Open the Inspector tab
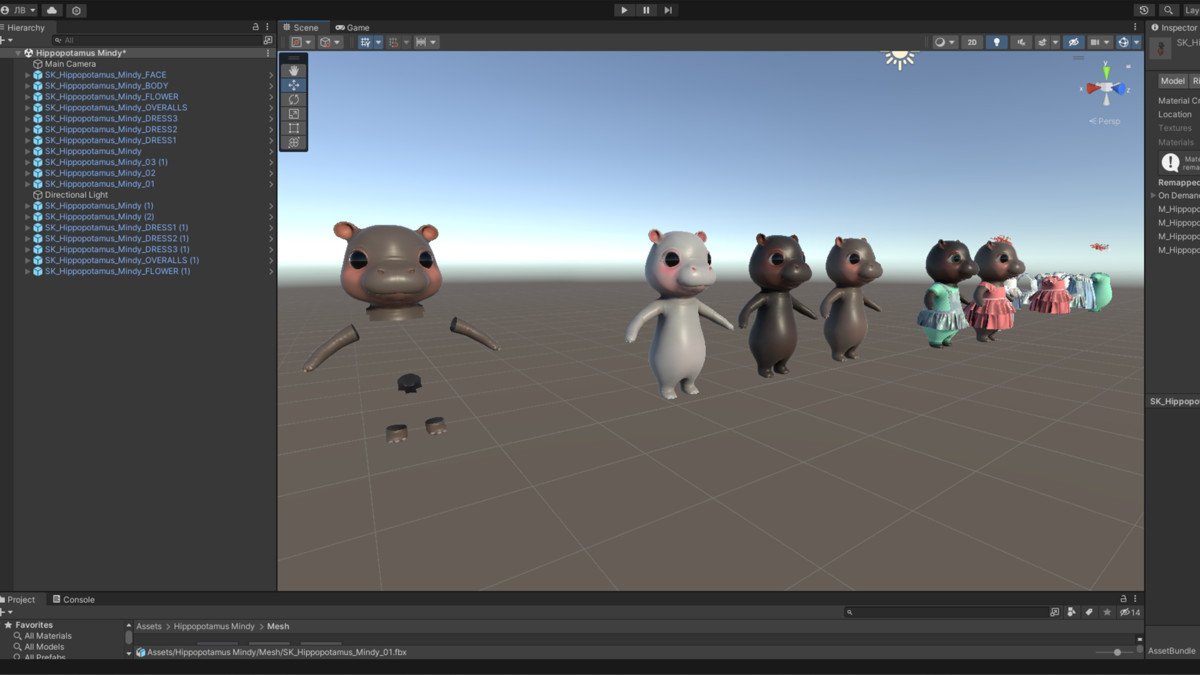The image size is (1200, 675). (x=1174, y=27)
